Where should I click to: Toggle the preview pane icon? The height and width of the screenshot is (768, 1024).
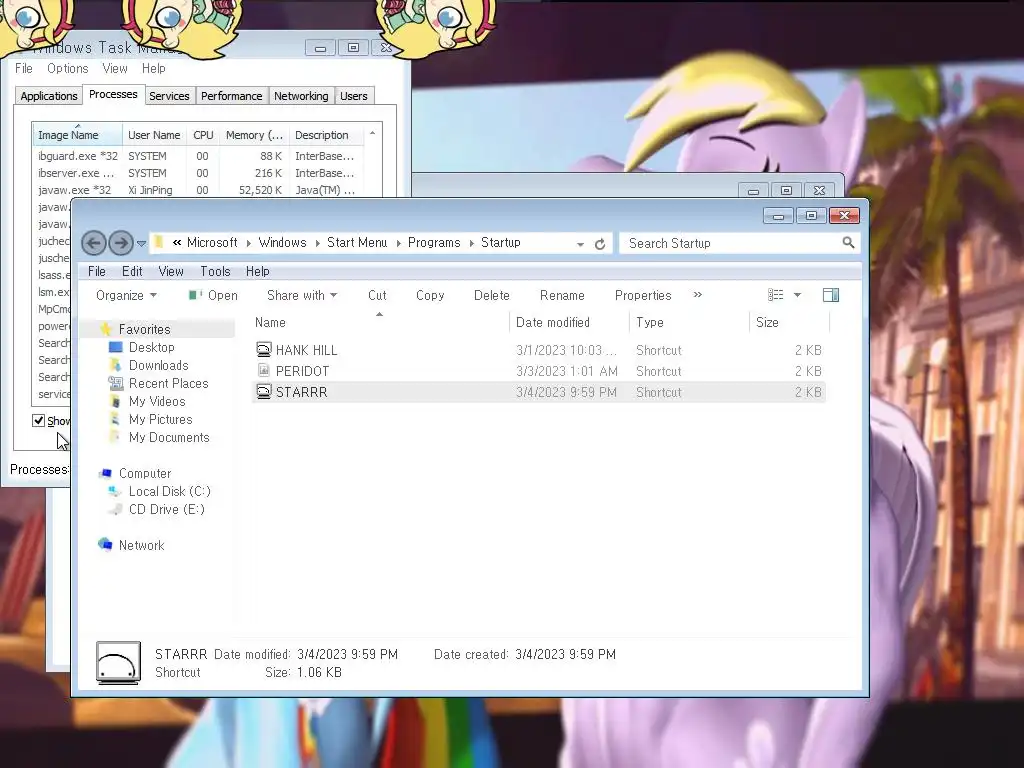click(831, 295)
